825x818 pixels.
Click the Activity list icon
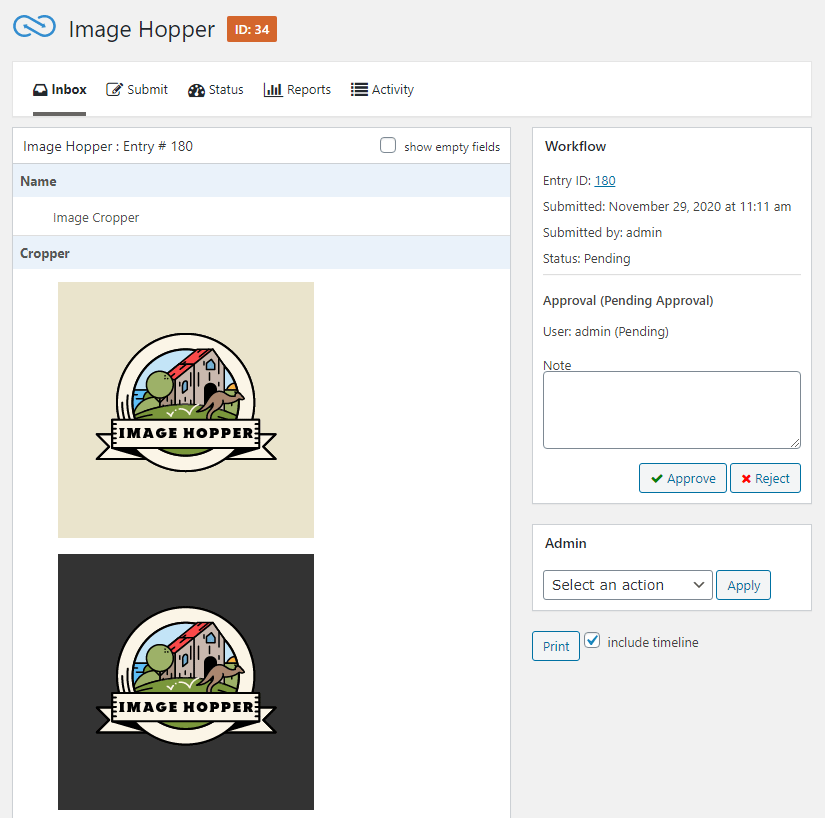(357, 89)
